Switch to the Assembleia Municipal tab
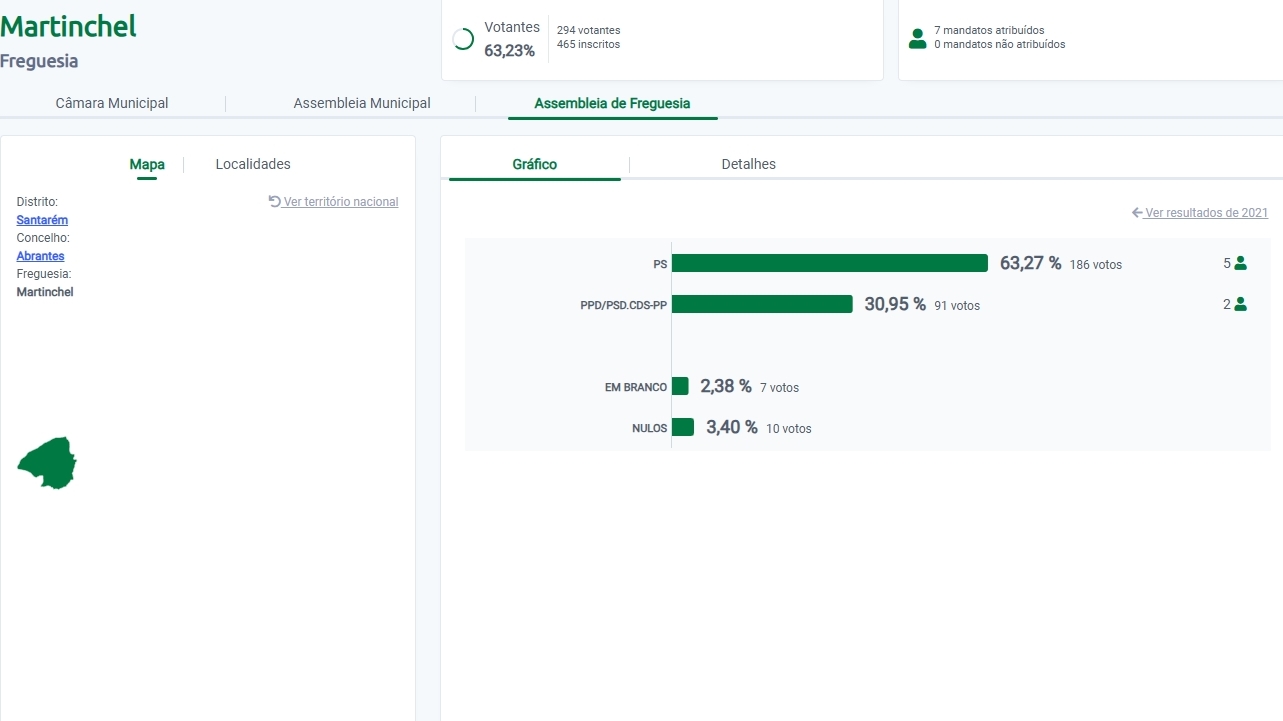The image size is (1283, 721). point(362,103)
